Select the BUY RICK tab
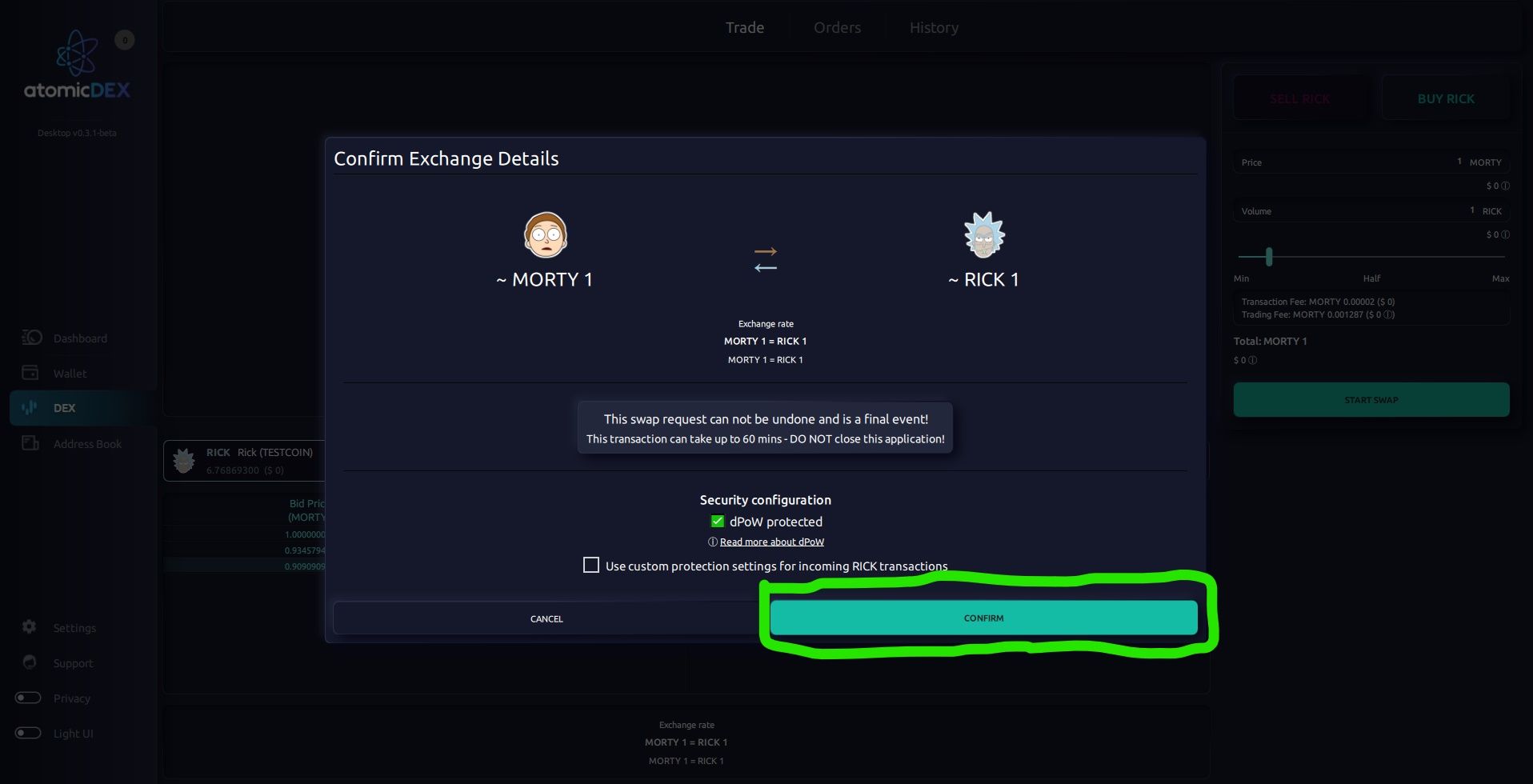Image resolution: width=1533 pixels, height=784 pixels. point(1446,98)
